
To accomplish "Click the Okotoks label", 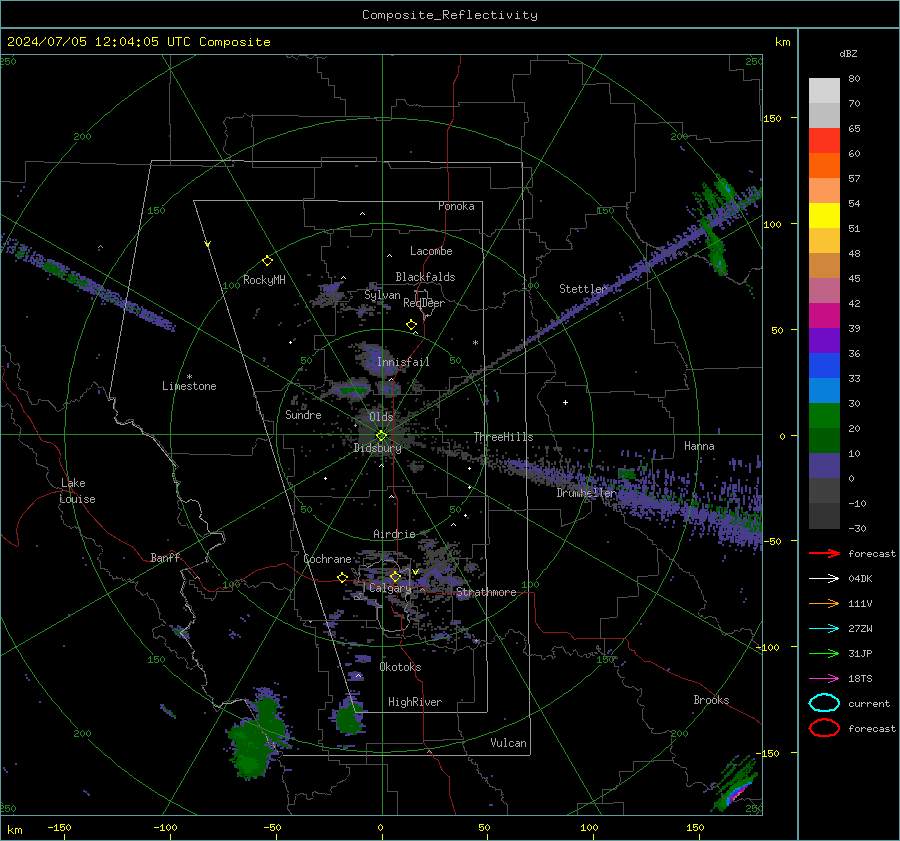I will pos(400,667).
